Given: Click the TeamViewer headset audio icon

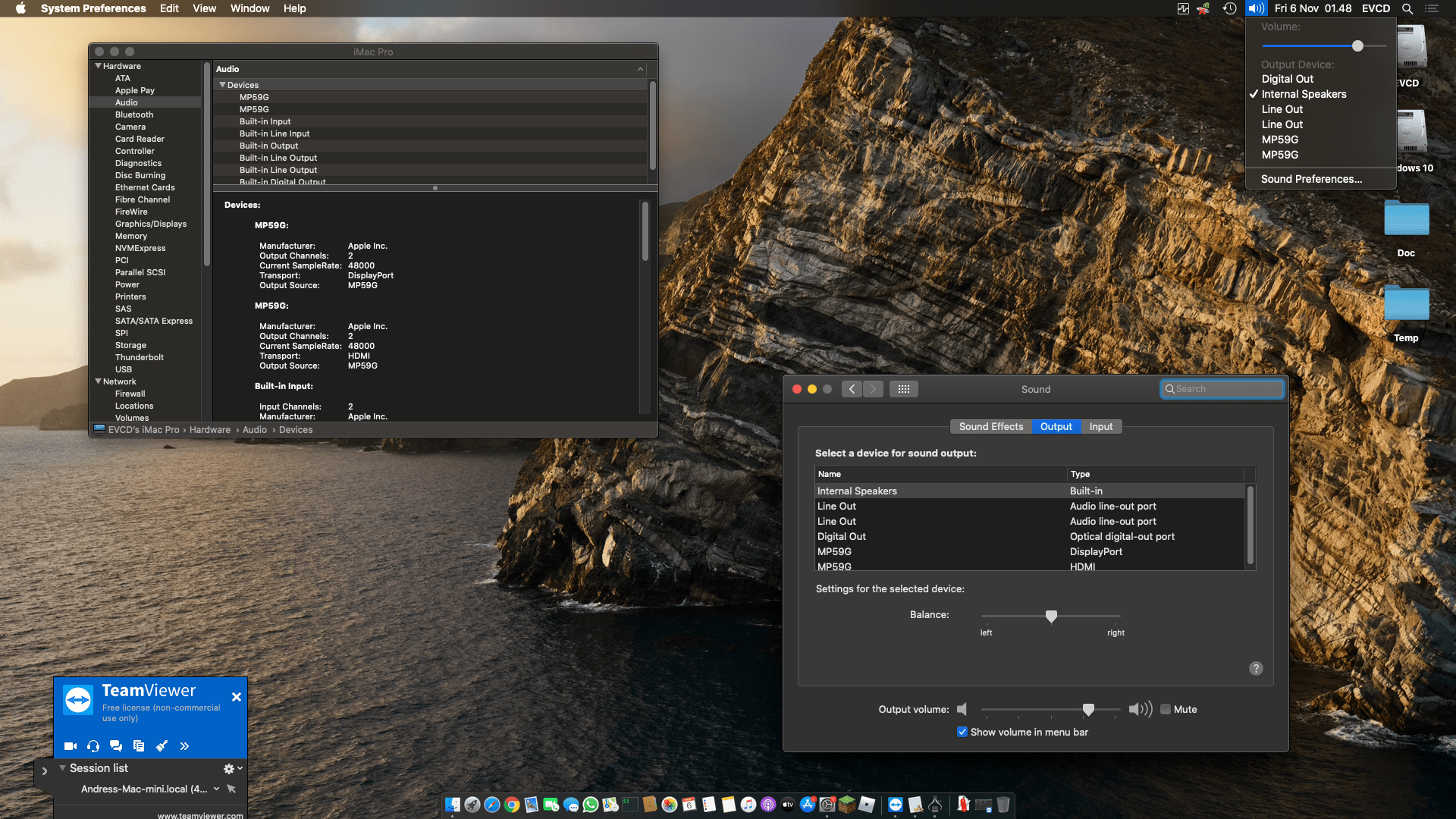Looking at the screenshot, I should click(x=93, y=746).
